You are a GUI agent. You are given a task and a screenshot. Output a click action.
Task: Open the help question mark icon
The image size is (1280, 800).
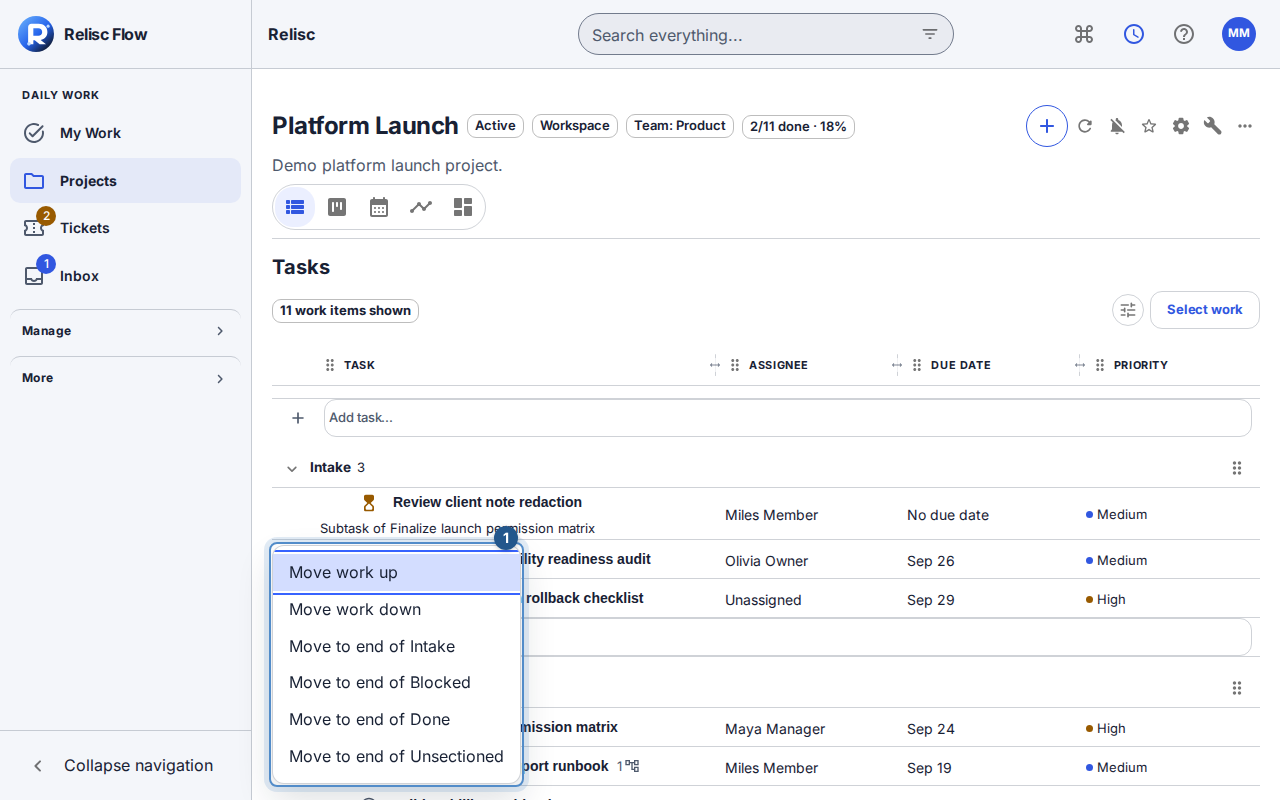[1184, 34]
